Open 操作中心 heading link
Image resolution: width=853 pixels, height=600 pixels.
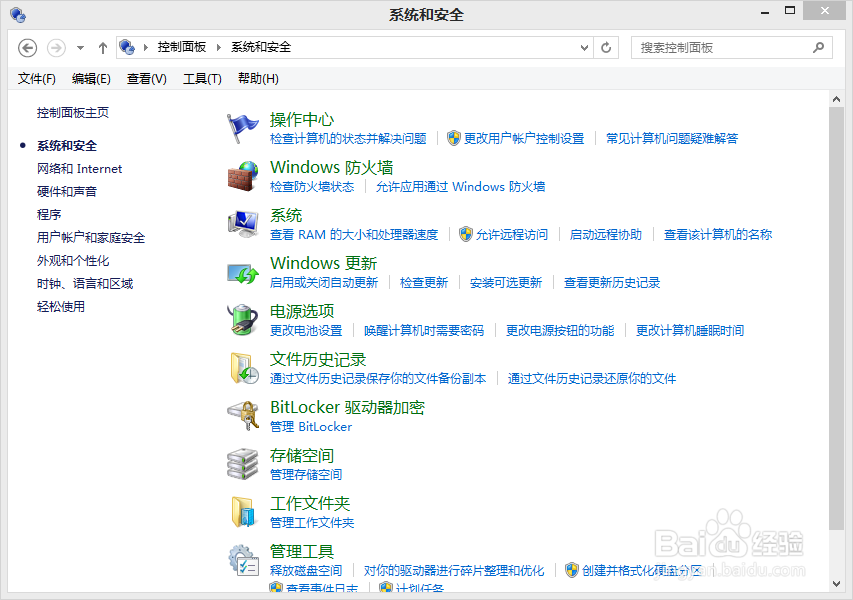click(302, 119)
